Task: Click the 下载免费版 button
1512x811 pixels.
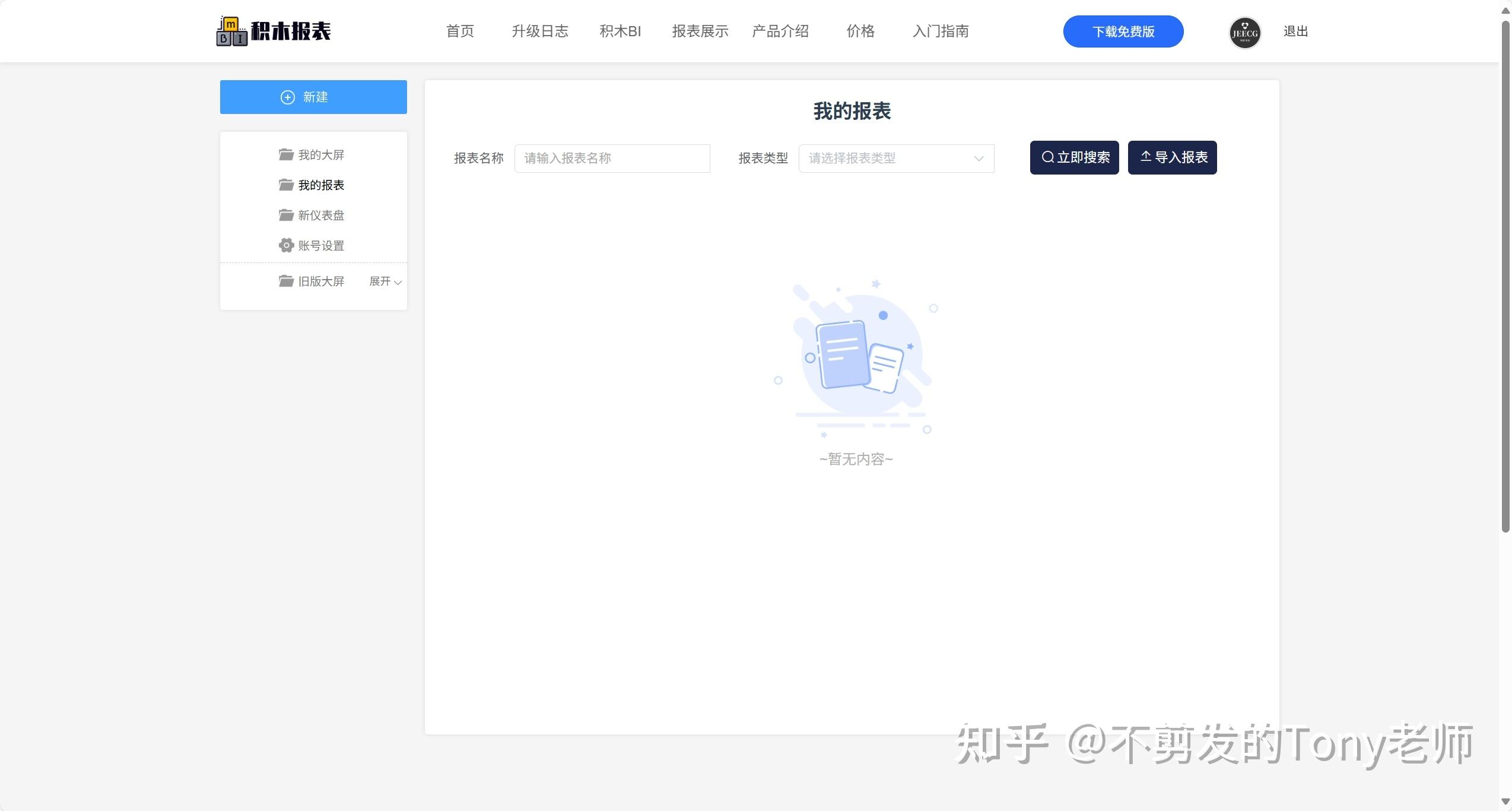Action: point(1122,31)
